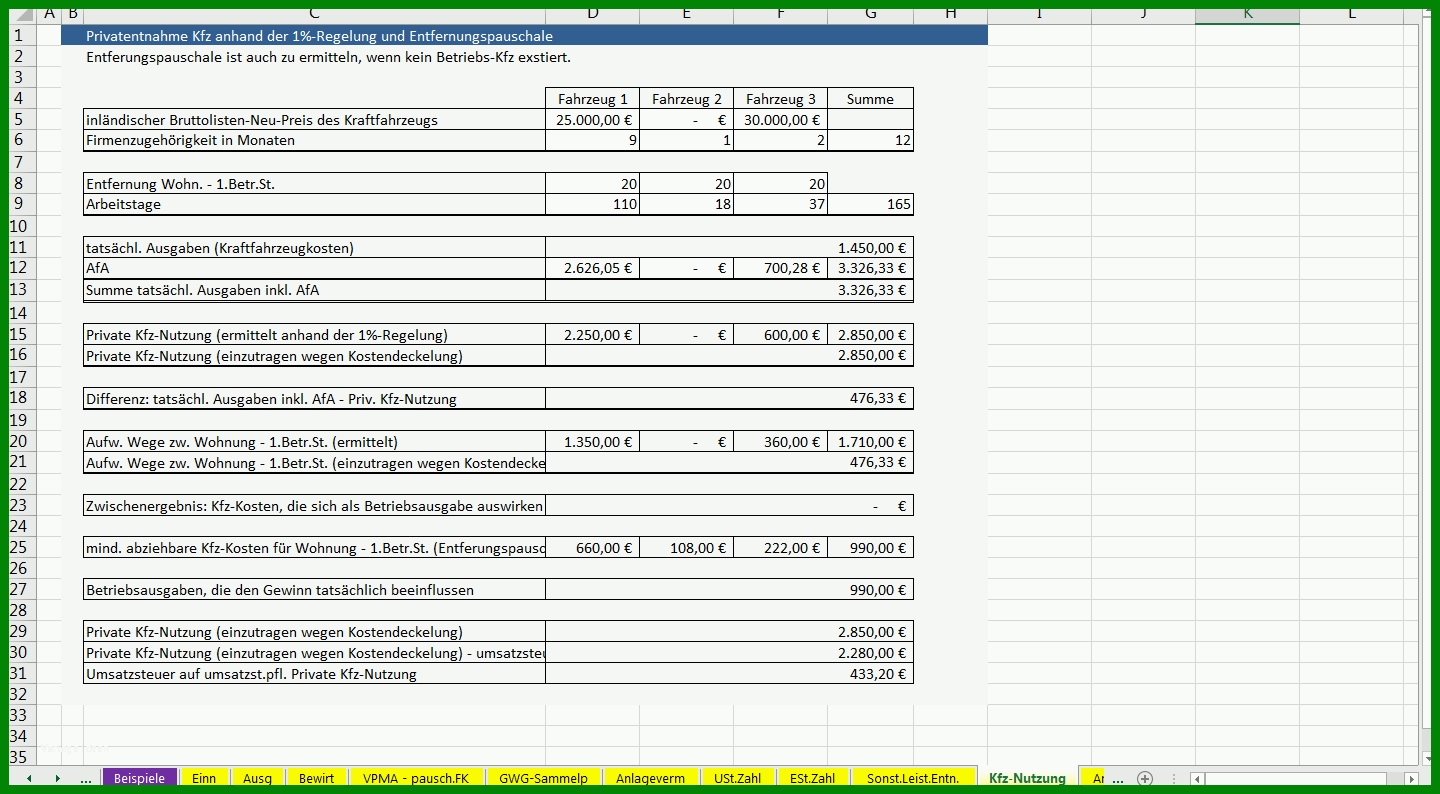Click the 'Differenz: tatsächl. Ausgaben inkl. AfA' label
The width and height of the screenshot is (1440, 794).
(x=314, y=399)
